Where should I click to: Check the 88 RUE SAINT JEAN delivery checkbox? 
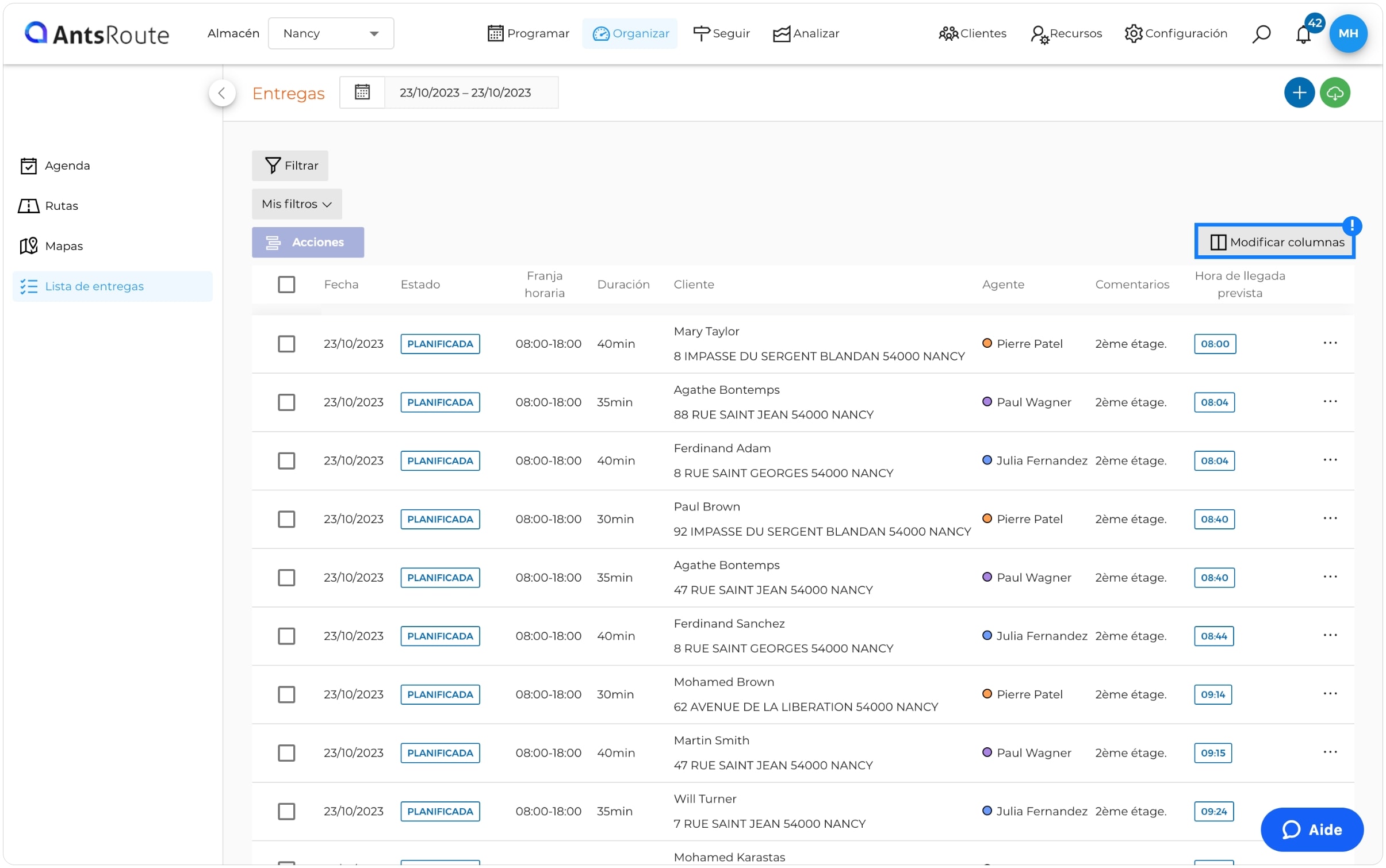(286, 402)
